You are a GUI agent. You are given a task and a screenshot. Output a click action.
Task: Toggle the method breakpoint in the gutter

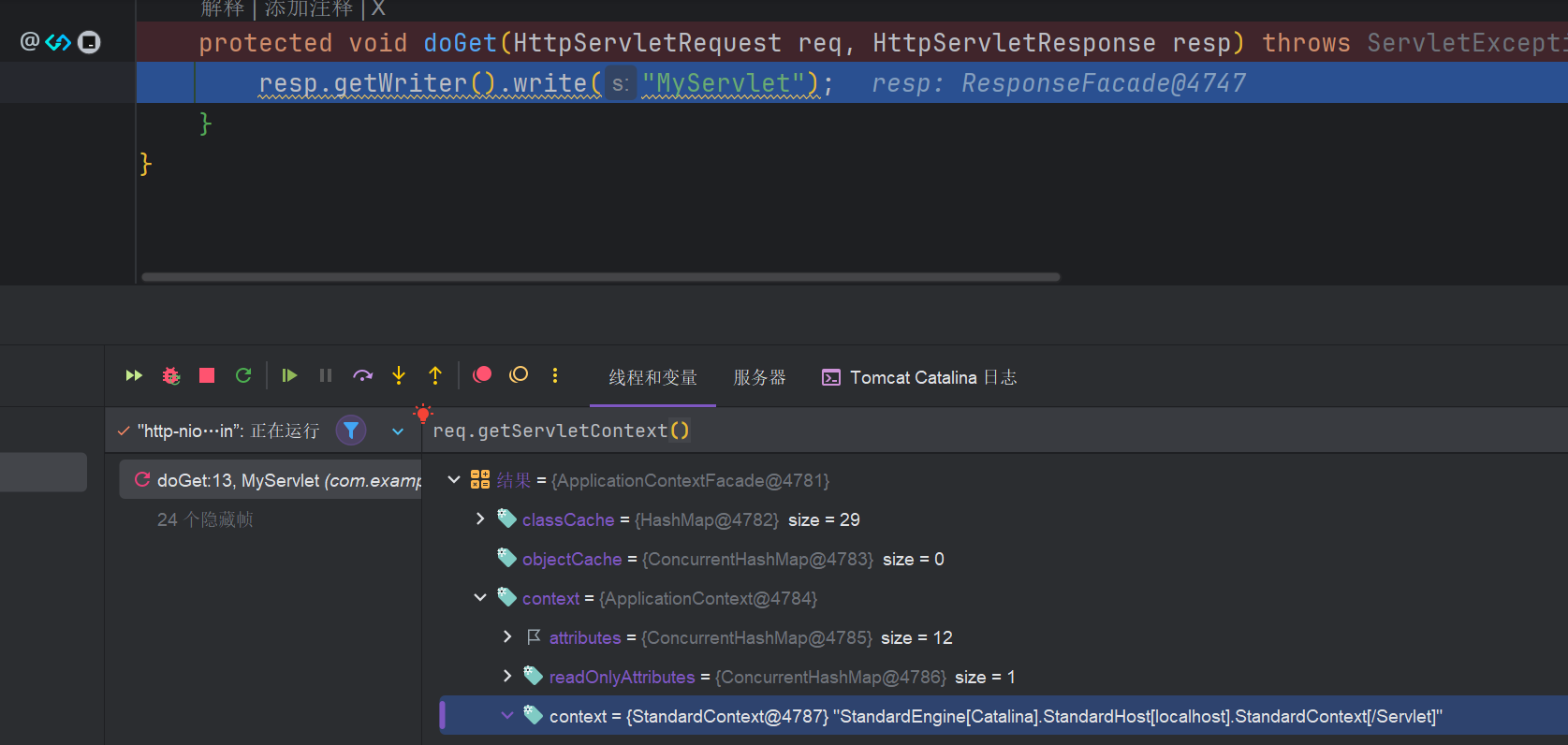(89, 42)
